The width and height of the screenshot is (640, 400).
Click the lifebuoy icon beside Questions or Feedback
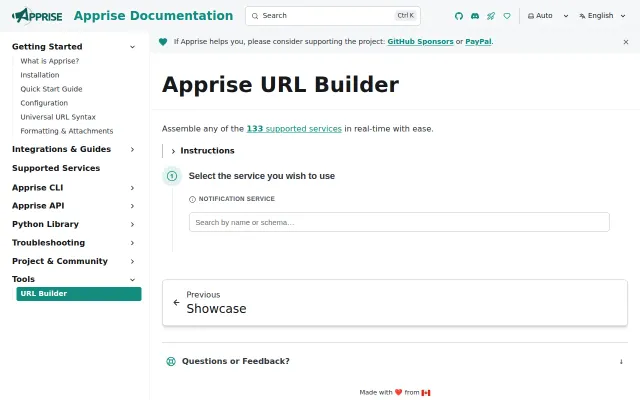click(x=171, y=361)
